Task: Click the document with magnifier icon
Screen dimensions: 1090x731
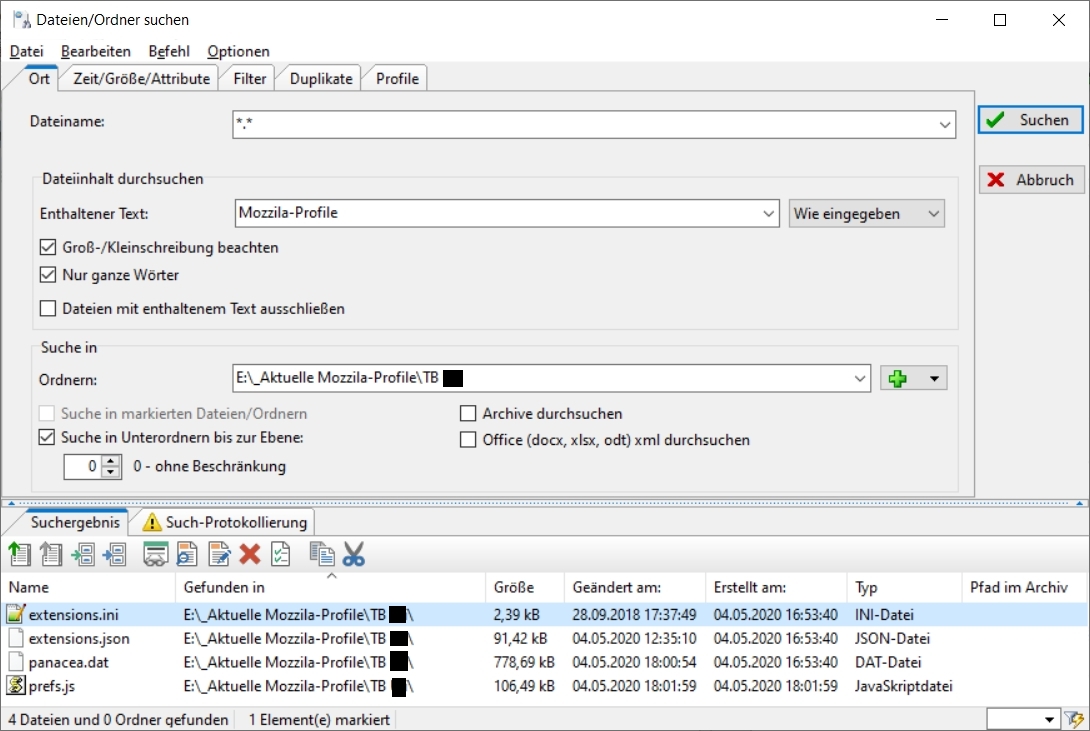Action: [x=187, y=554]
